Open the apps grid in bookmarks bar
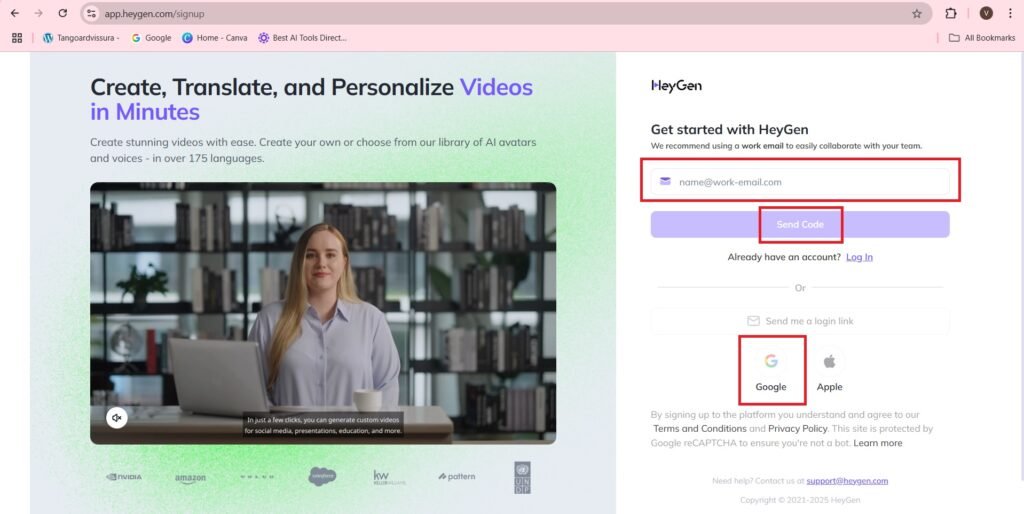 pos(17,38)
